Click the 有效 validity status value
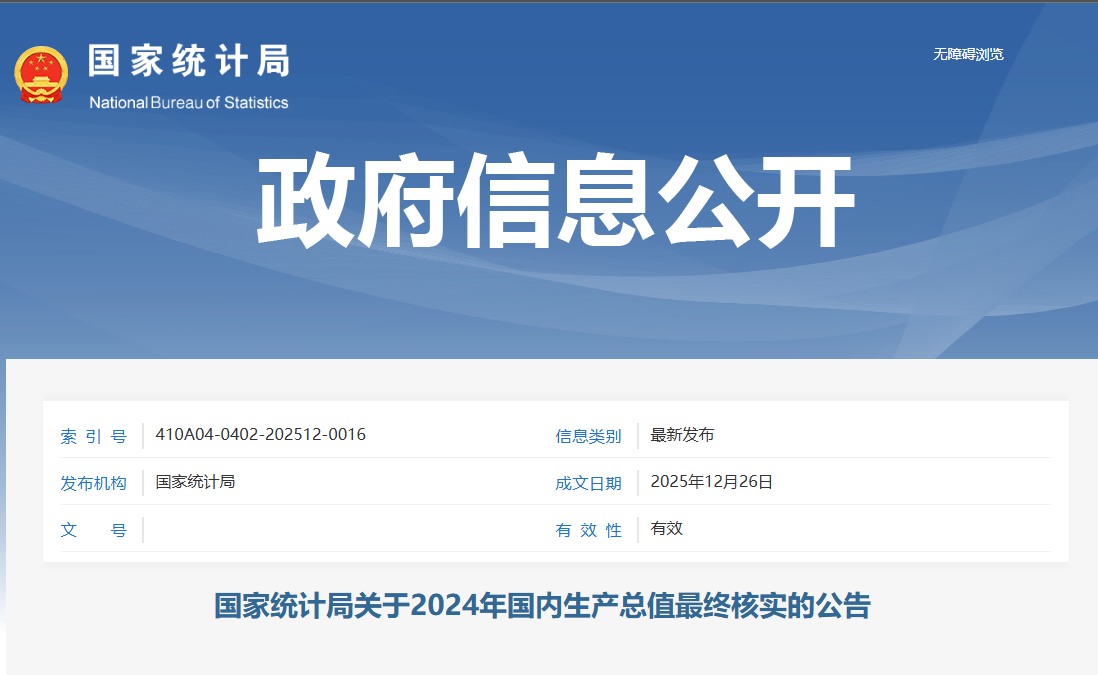This screenshot has height=675, width=1098. pyautogui.click(x=666, y=529)
